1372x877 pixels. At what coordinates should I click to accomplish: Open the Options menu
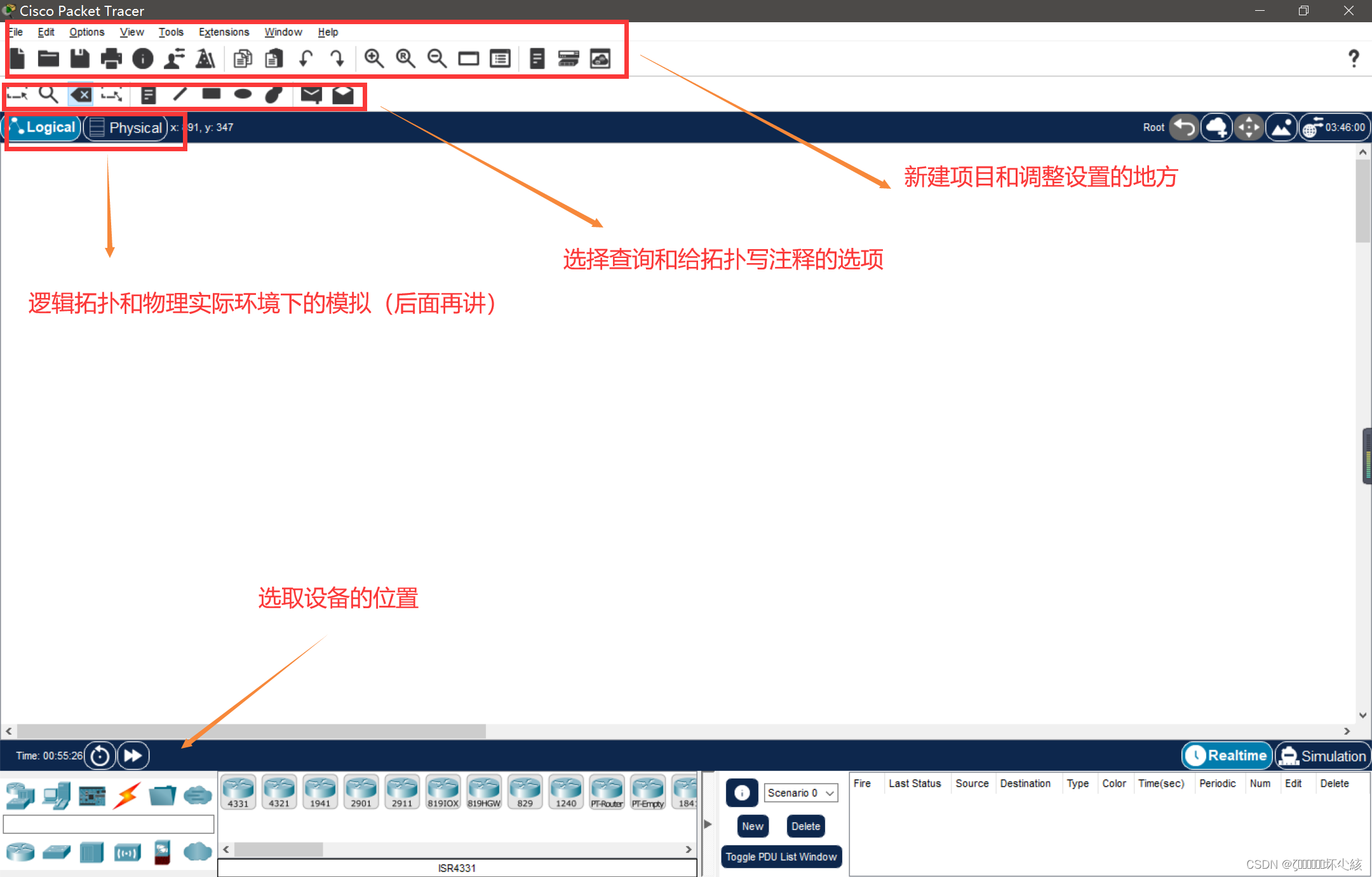[x=86, y=32]
